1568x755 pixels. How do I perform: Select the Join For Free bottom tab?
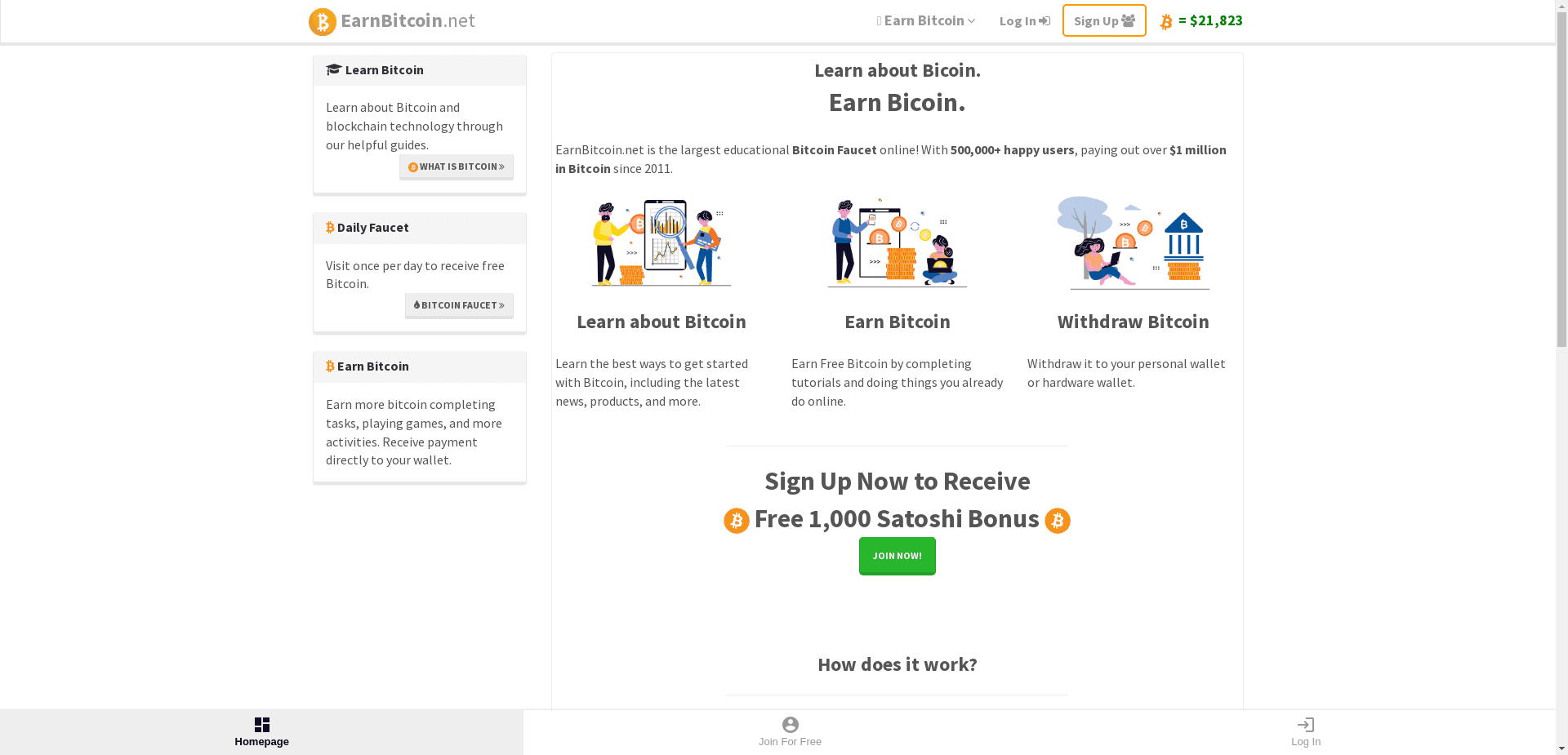tap(790, 732)
